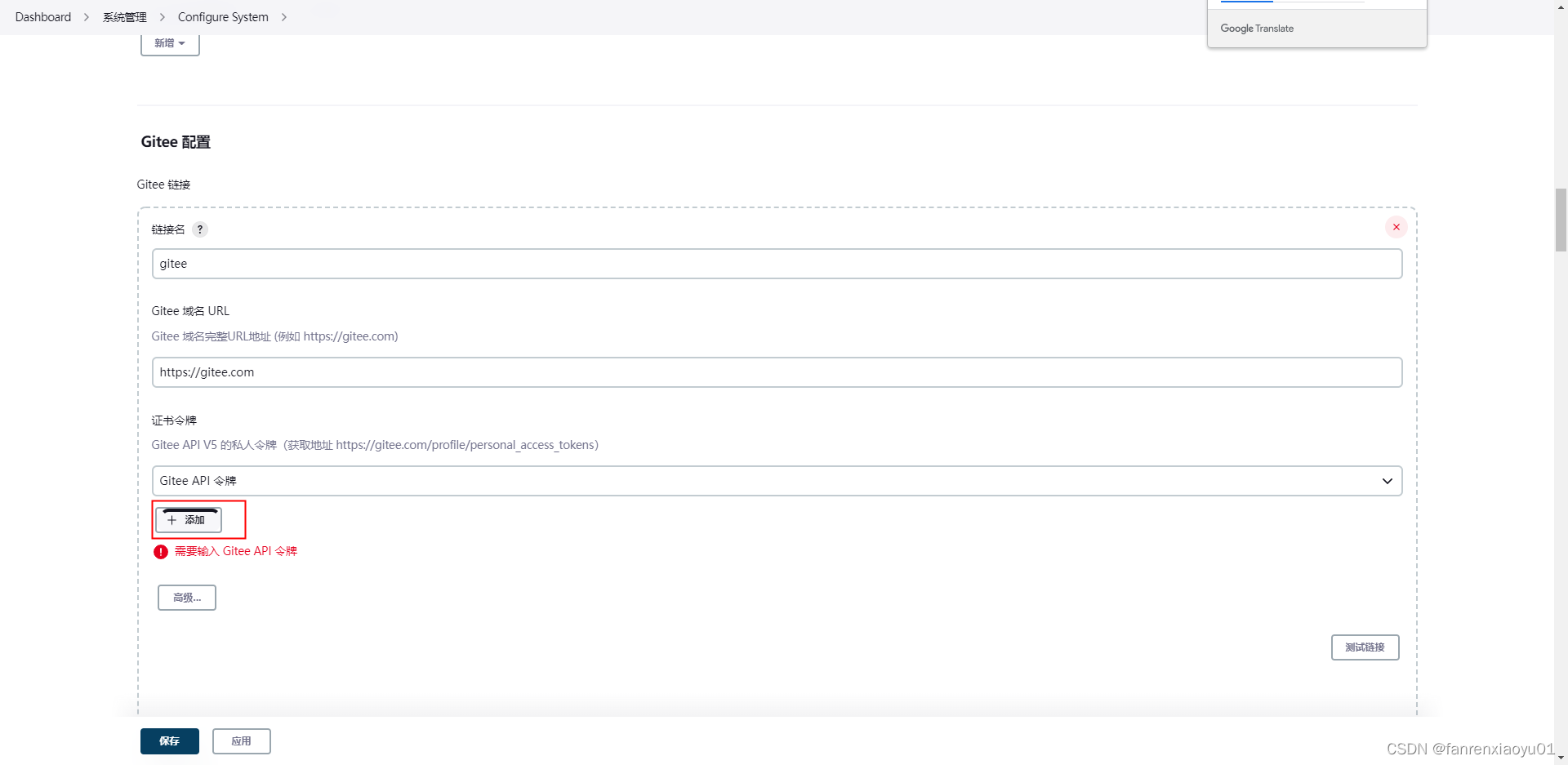
Task: Click the 高级... advanced button
Action: [x=187, y=598]
